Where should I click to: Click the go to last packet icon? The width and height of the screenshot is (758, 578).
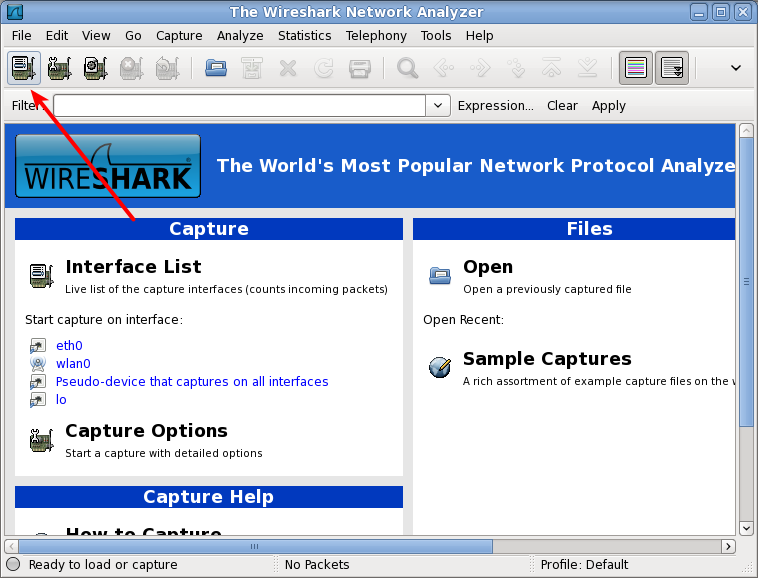pyautogui.click(x=588, y=68)
